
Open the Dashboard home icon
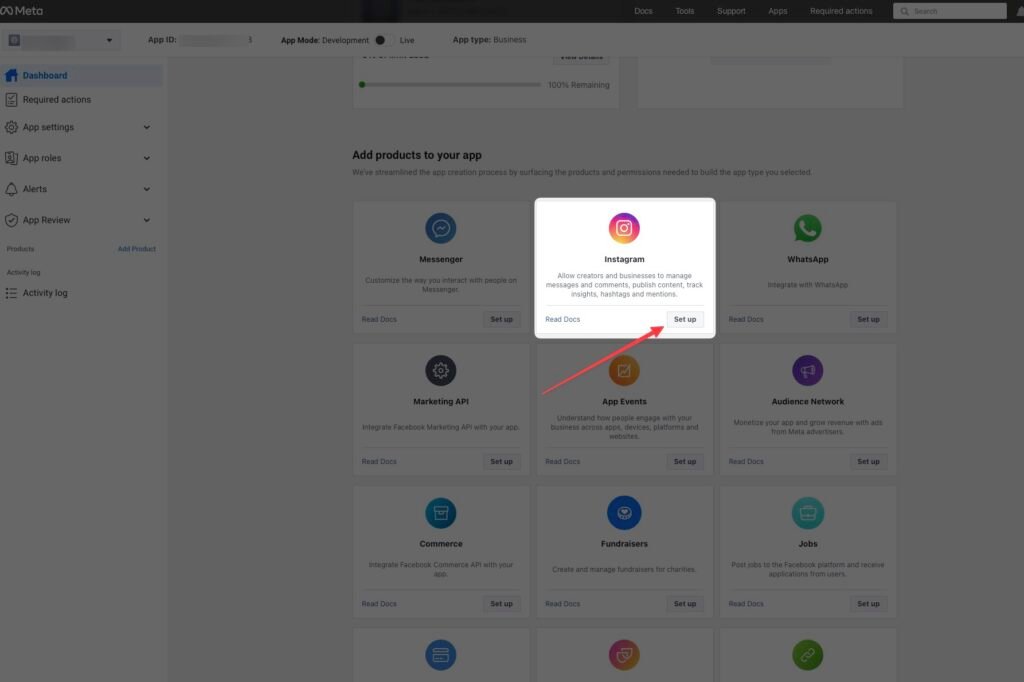[11, 75]
